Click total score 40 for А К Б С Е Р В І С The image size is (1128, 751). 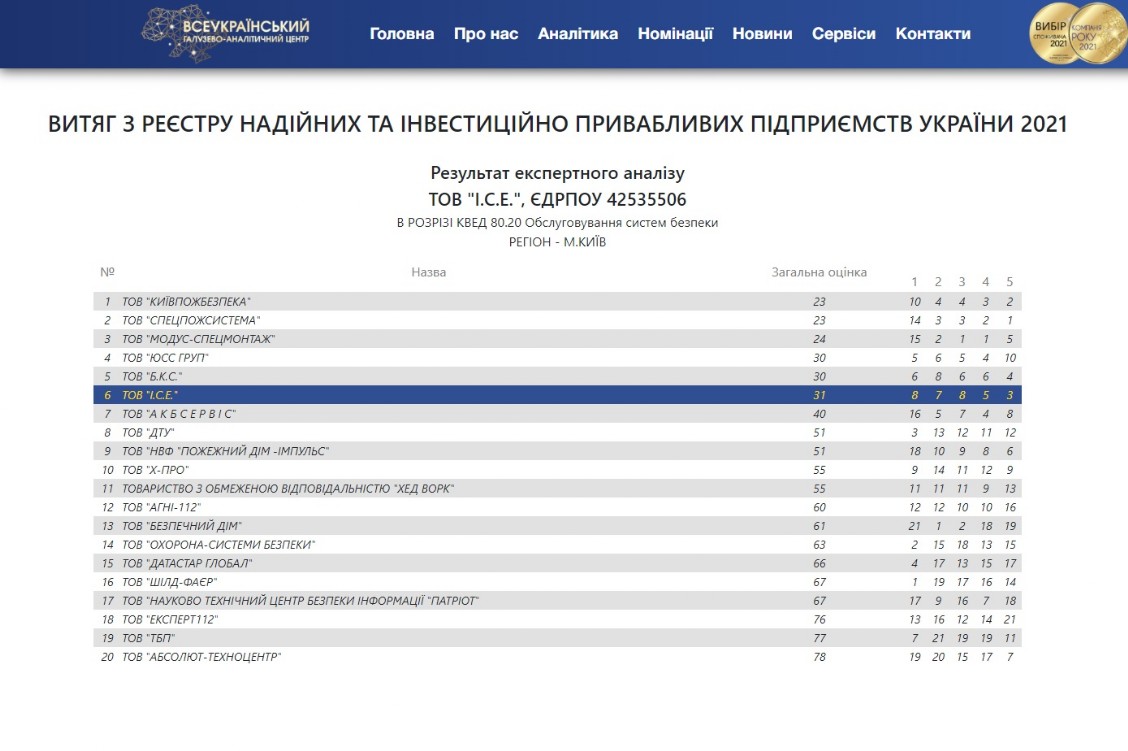click(x=819, y=414)
